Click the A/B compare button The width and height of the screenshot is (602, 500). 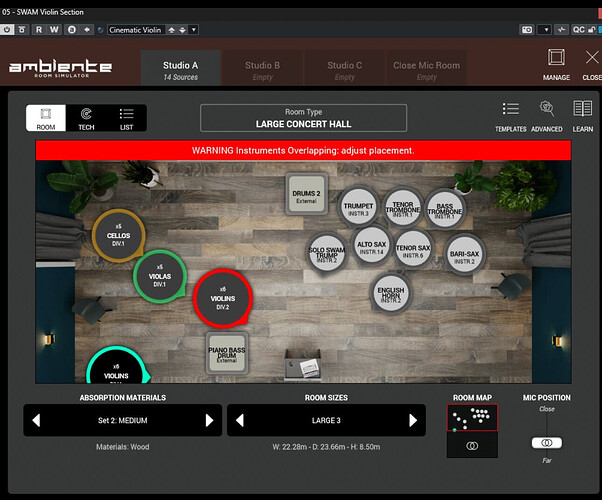click(x=72, y=30)
